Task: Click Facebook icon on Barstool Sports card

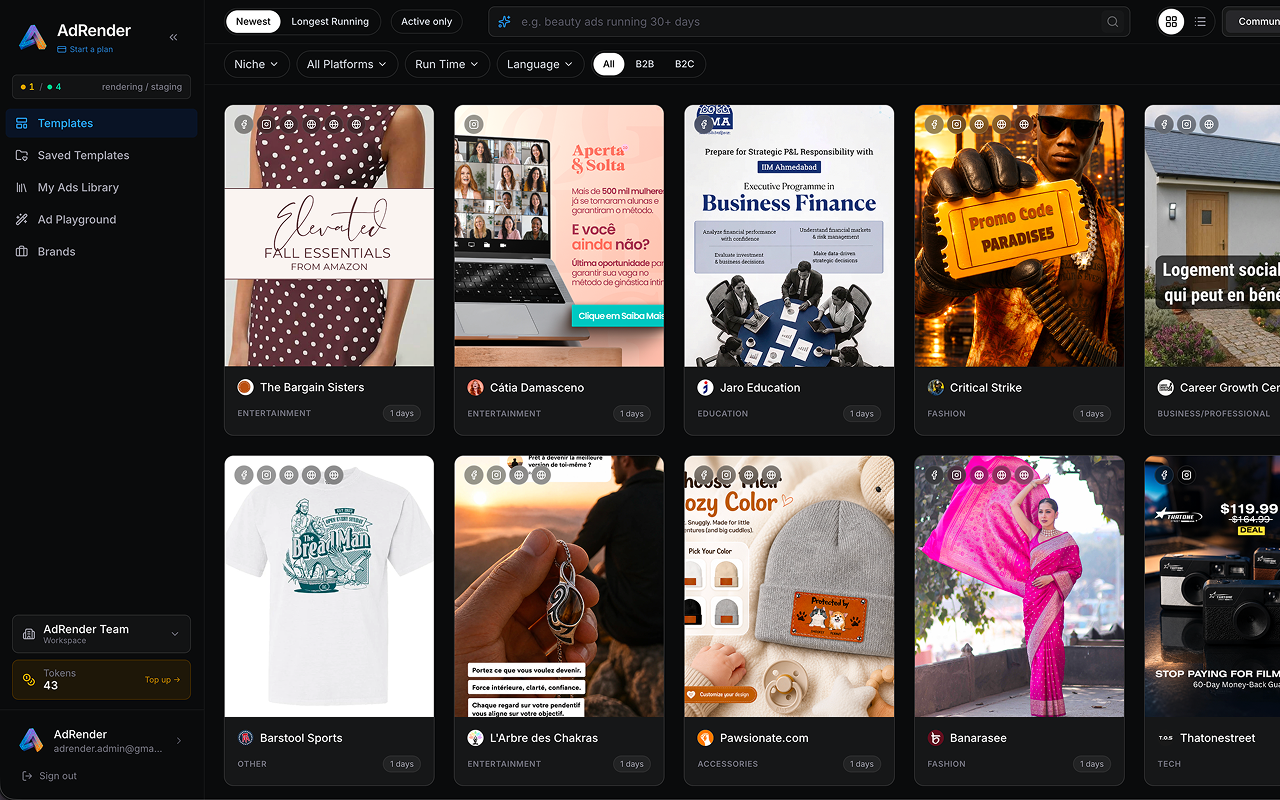Action: 244,475
